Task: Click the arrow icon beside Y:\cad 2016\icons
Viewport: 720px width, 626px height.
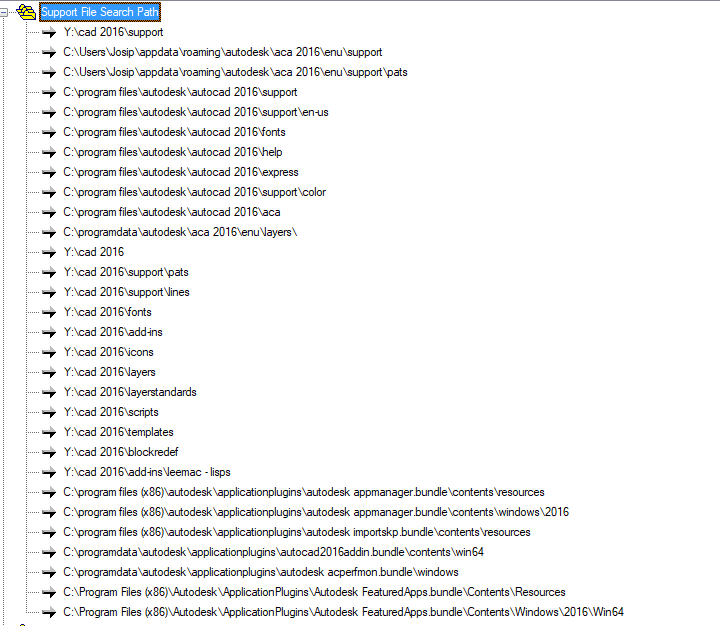Action: click(x=49, y=352)
